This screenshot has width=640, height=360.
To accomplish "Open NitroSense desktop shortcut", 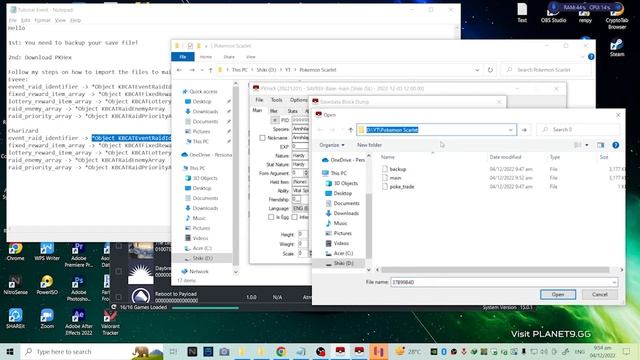I will coord(15,285).
